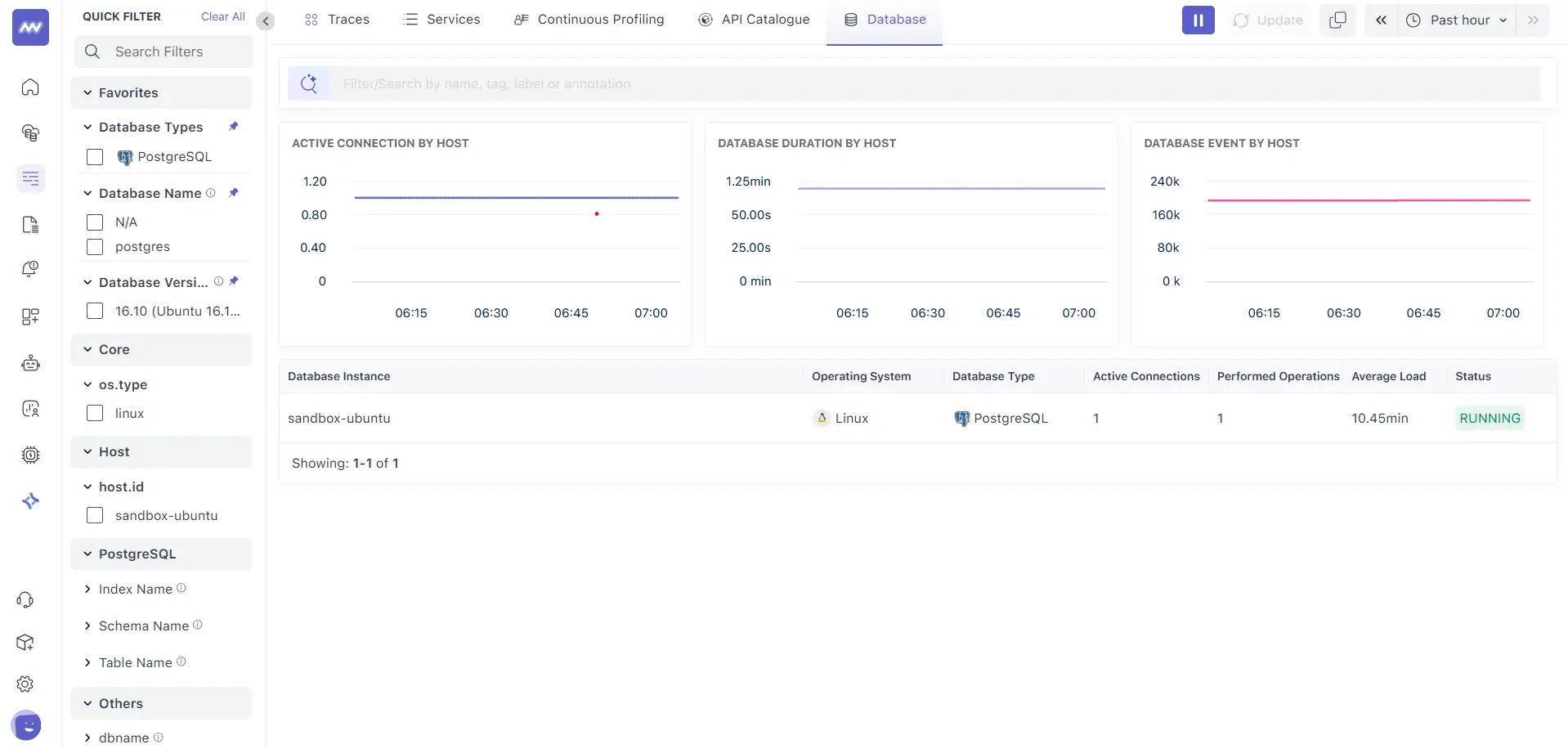This screenshot has width=1568, height=749.
Task: Switch to the API Catalogue tab
Action: (754, 19)
